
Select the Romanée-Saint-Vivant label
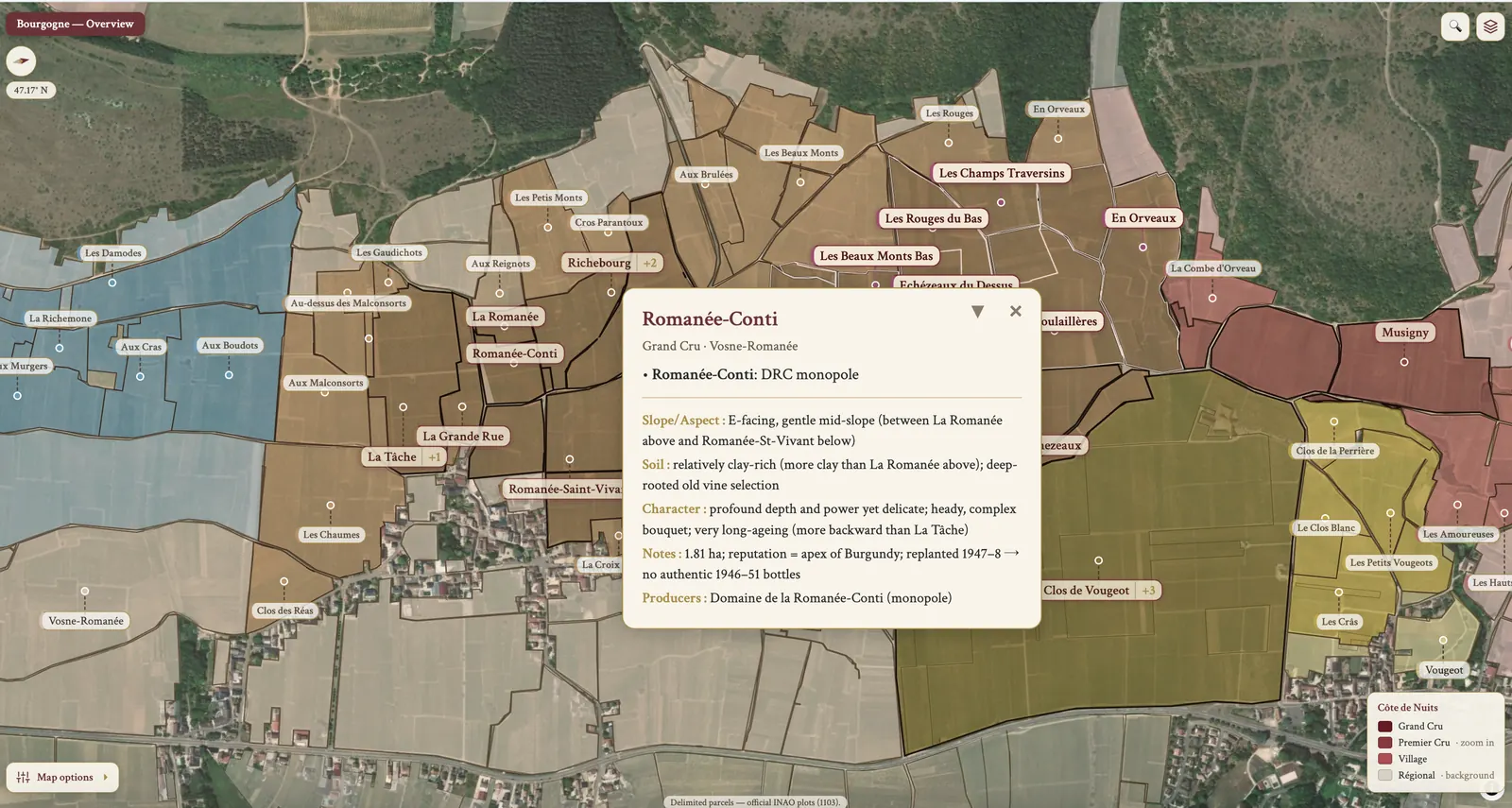point(563,489)
